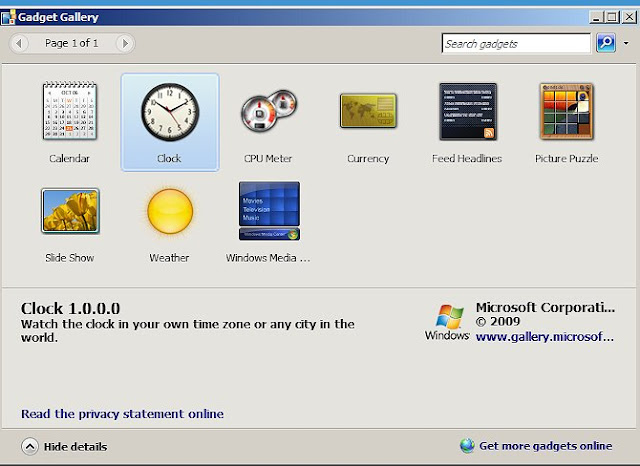Close the Gadget Gallery window
This screenshot has width=640, height=466.
(x=629, y=18)
